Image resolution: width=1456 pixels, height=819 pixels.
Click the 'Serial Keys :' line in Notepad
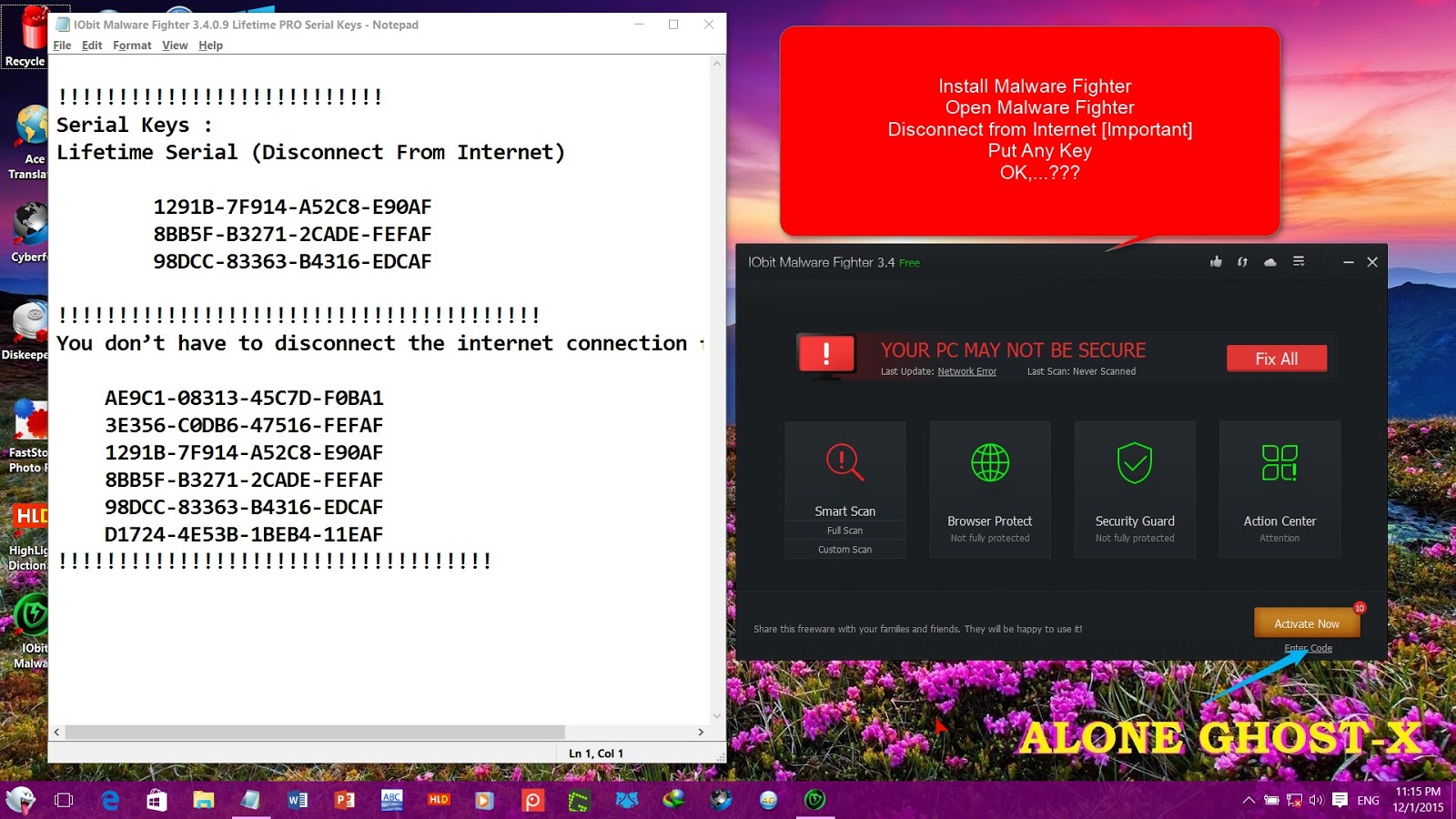pyautogui.click(x=134, y=126)
